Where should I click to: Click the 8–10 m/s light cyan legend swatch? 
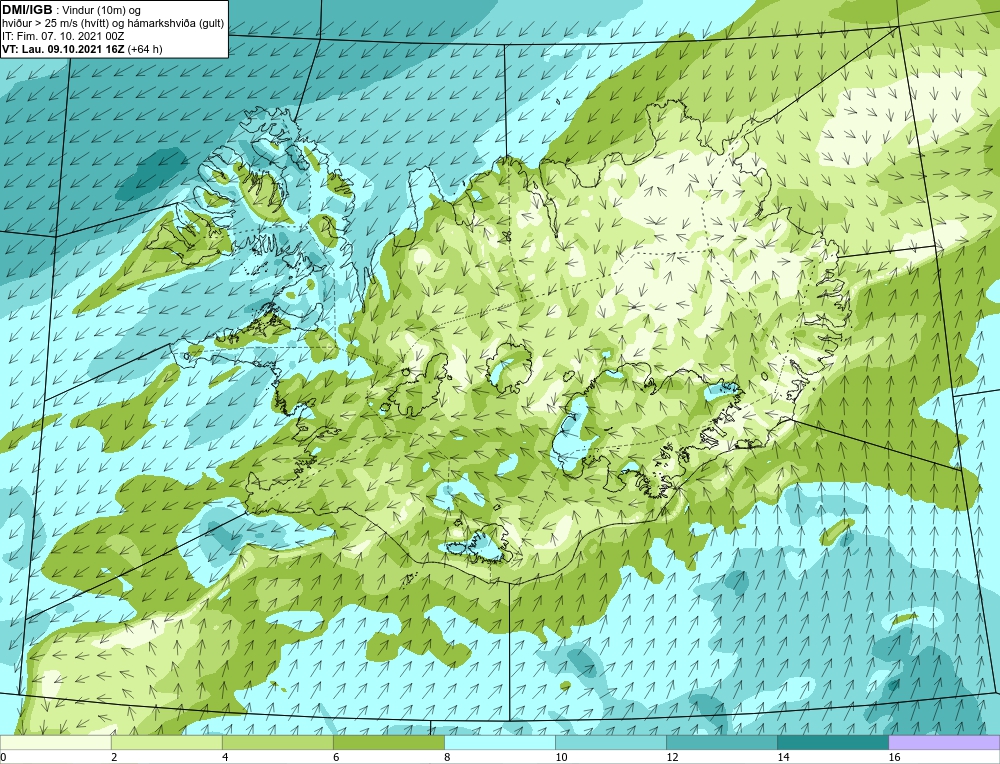point(499,742)
